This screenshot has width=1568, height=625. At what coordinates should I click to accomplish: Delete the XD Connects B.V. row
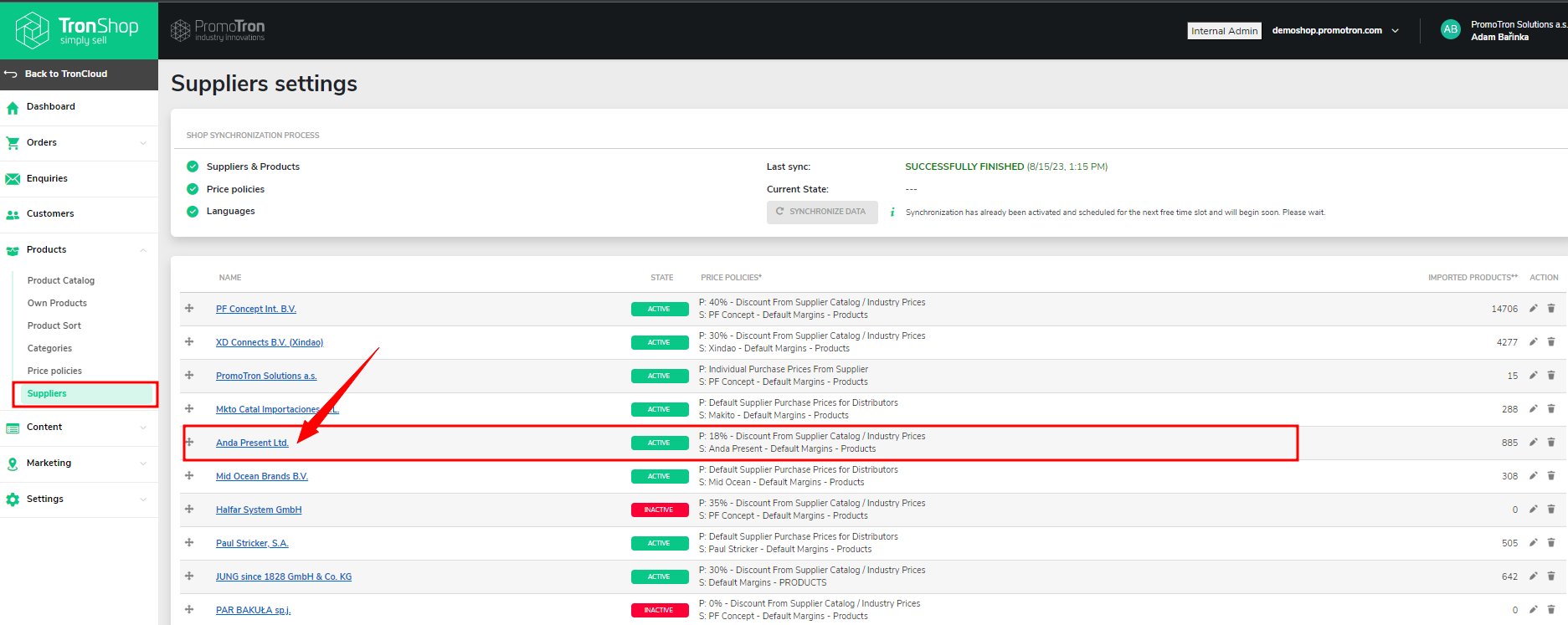click(1551, 342)
